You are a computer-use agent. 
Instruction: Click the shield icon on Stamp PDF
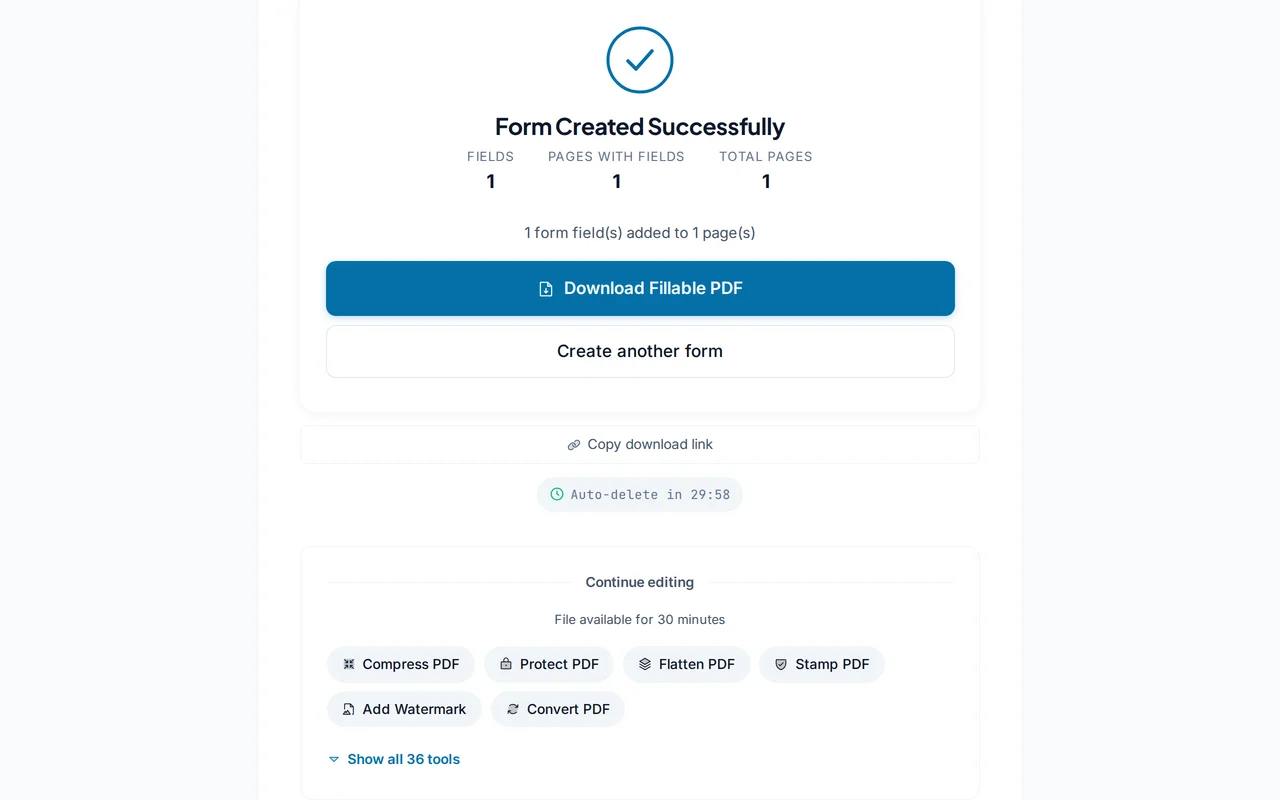pos(780,664)
